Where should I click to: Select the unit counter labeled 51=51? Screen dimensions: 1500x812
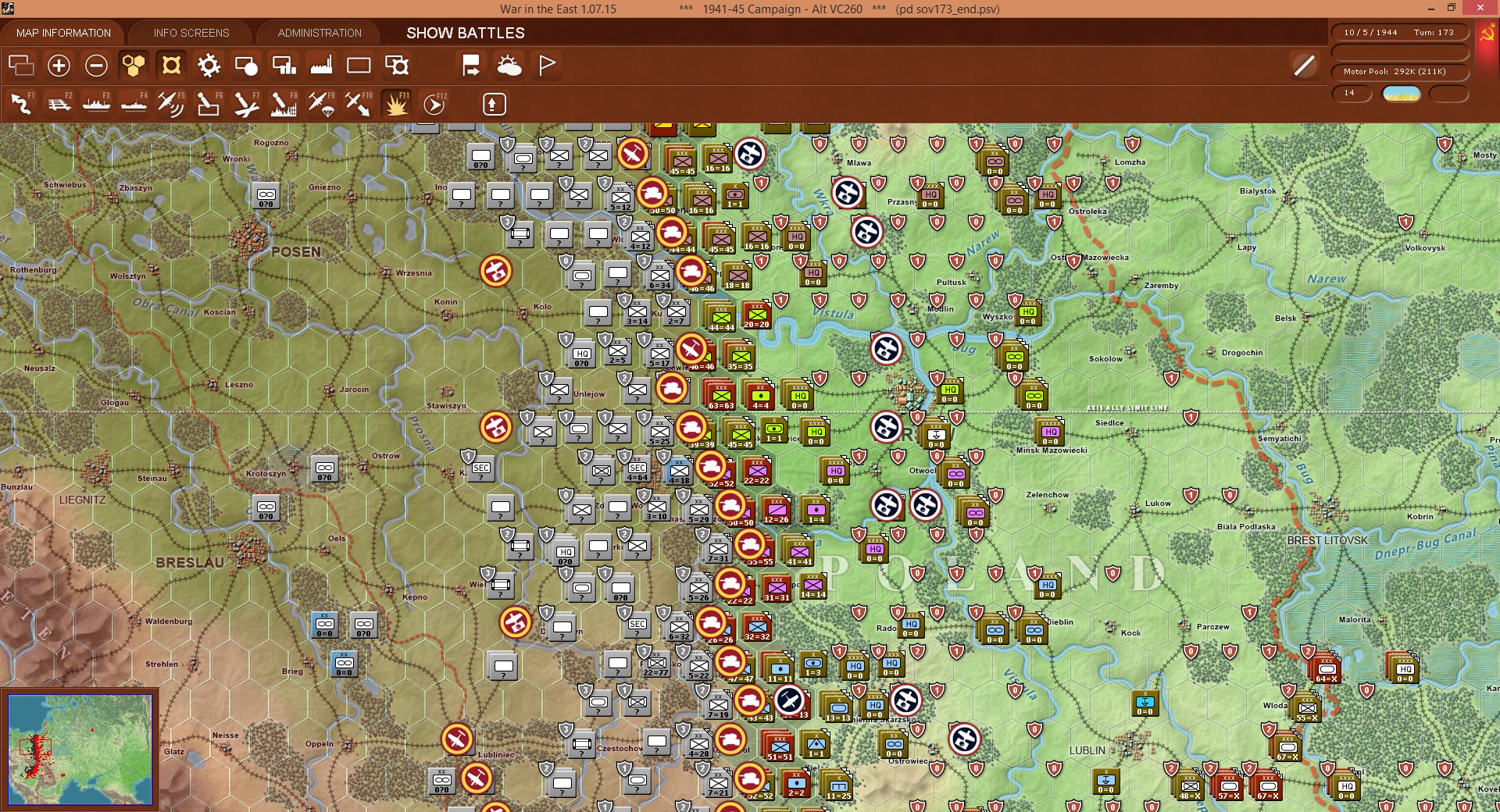(779, 746)
